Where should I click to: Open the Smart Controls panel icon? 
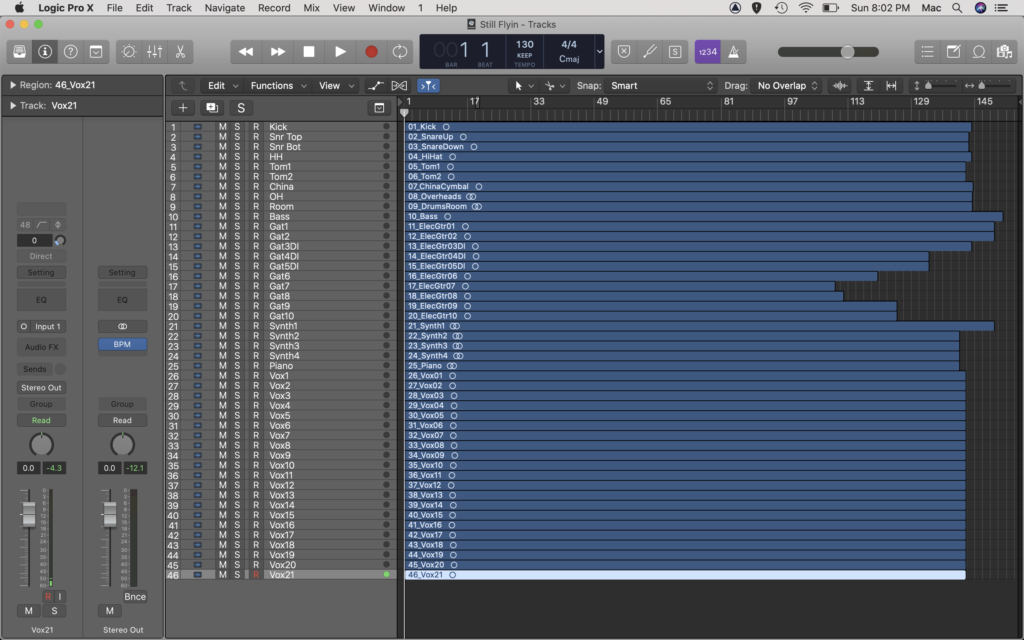coord(127,52)
